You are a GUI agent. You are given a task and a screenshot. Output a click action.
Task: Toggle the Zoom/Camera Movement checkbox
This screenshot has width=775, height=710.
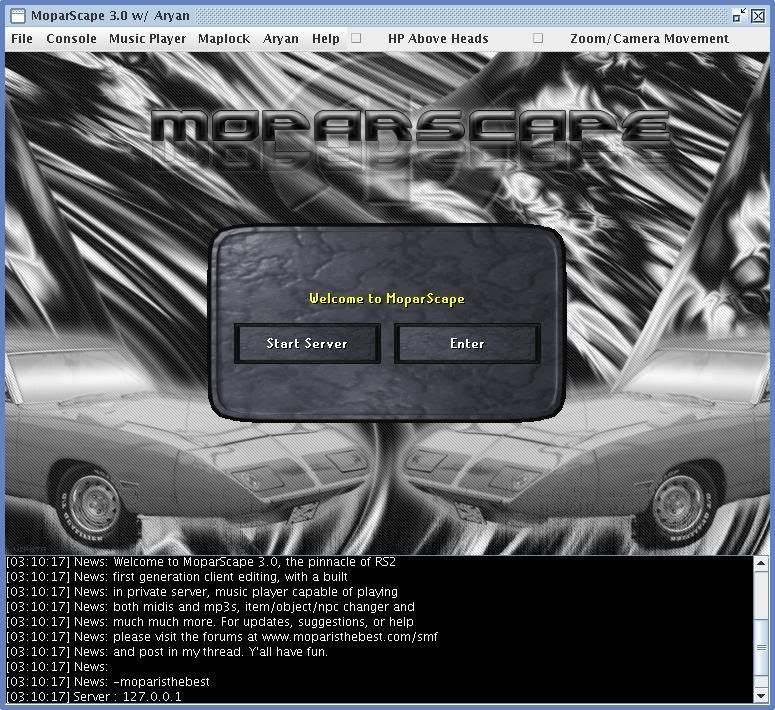[538, 39]
